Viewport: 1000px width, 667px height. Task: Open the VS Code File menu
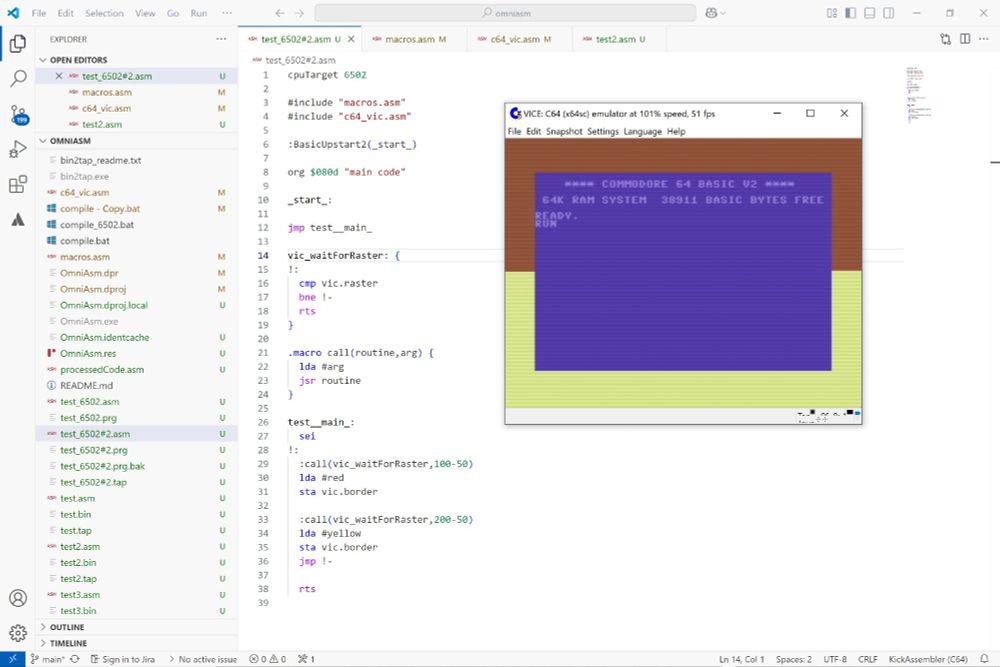point(39,13)
